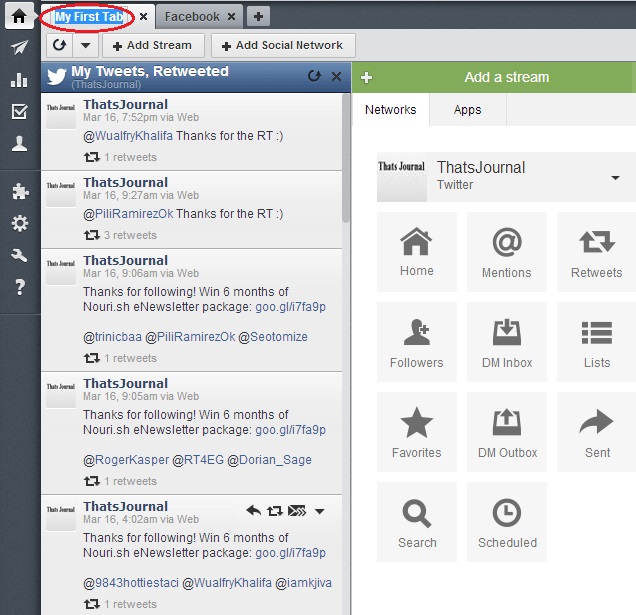Open the Tools wrench icon in sidebar
The width and height of the screenshot is (636, 615).
(x=19, y=255)
